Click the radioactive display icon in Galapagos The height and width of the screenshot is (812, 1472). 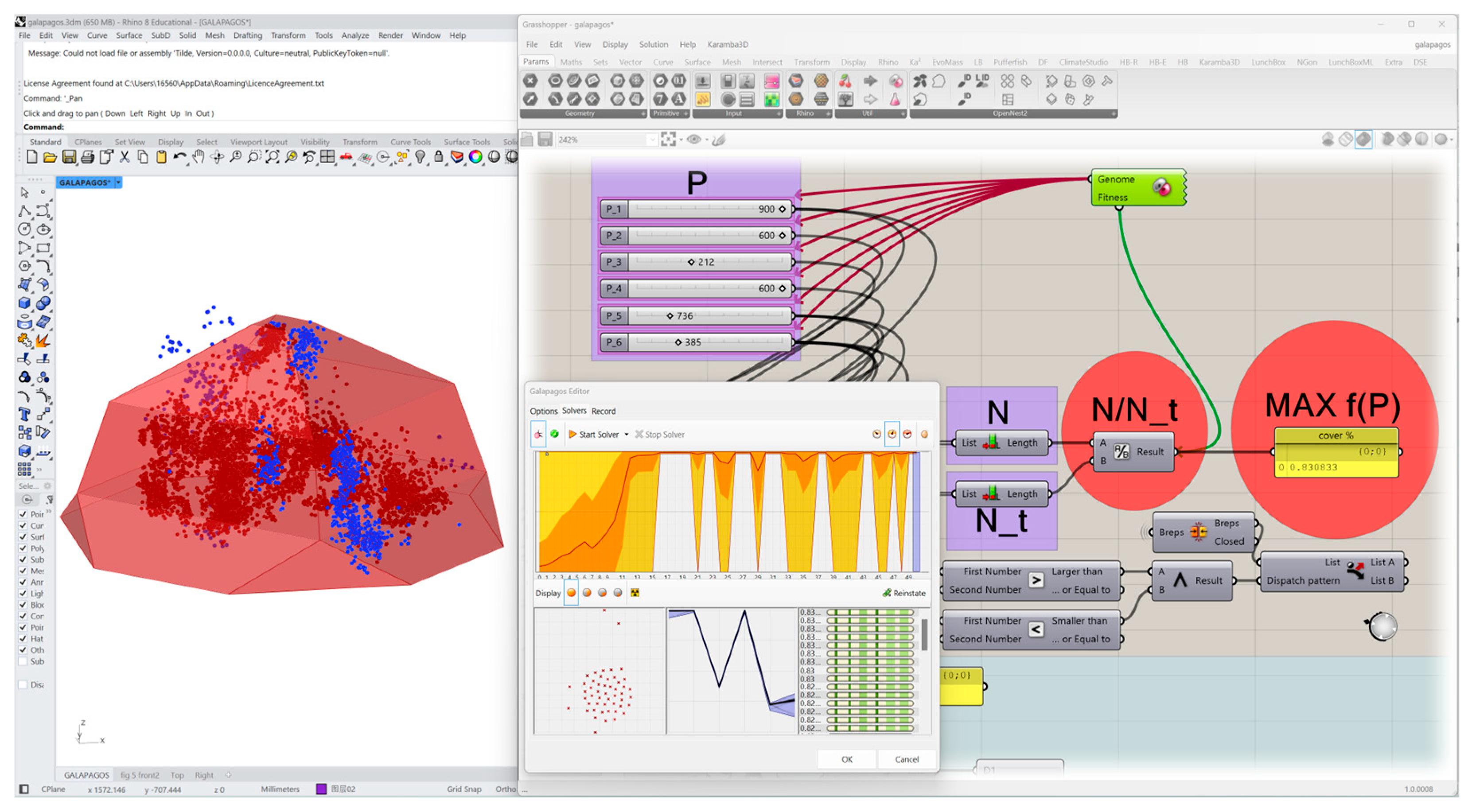(635, 593)
